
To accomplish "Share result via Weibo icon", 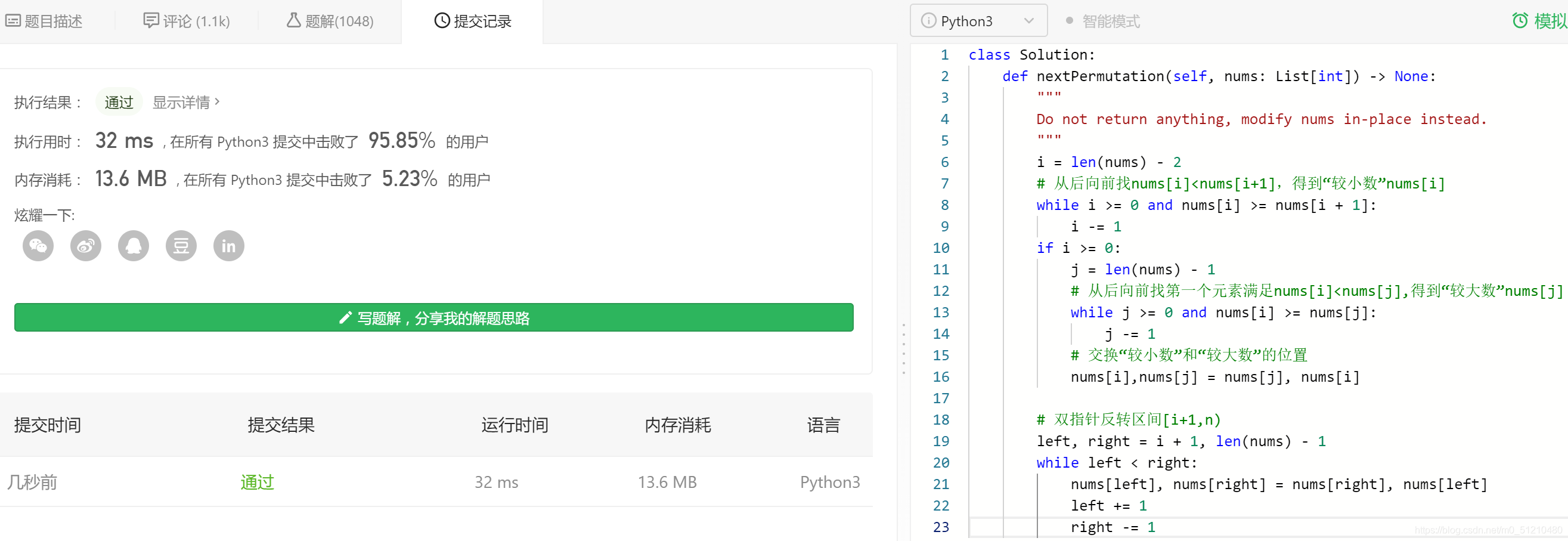I will [86, 246].
